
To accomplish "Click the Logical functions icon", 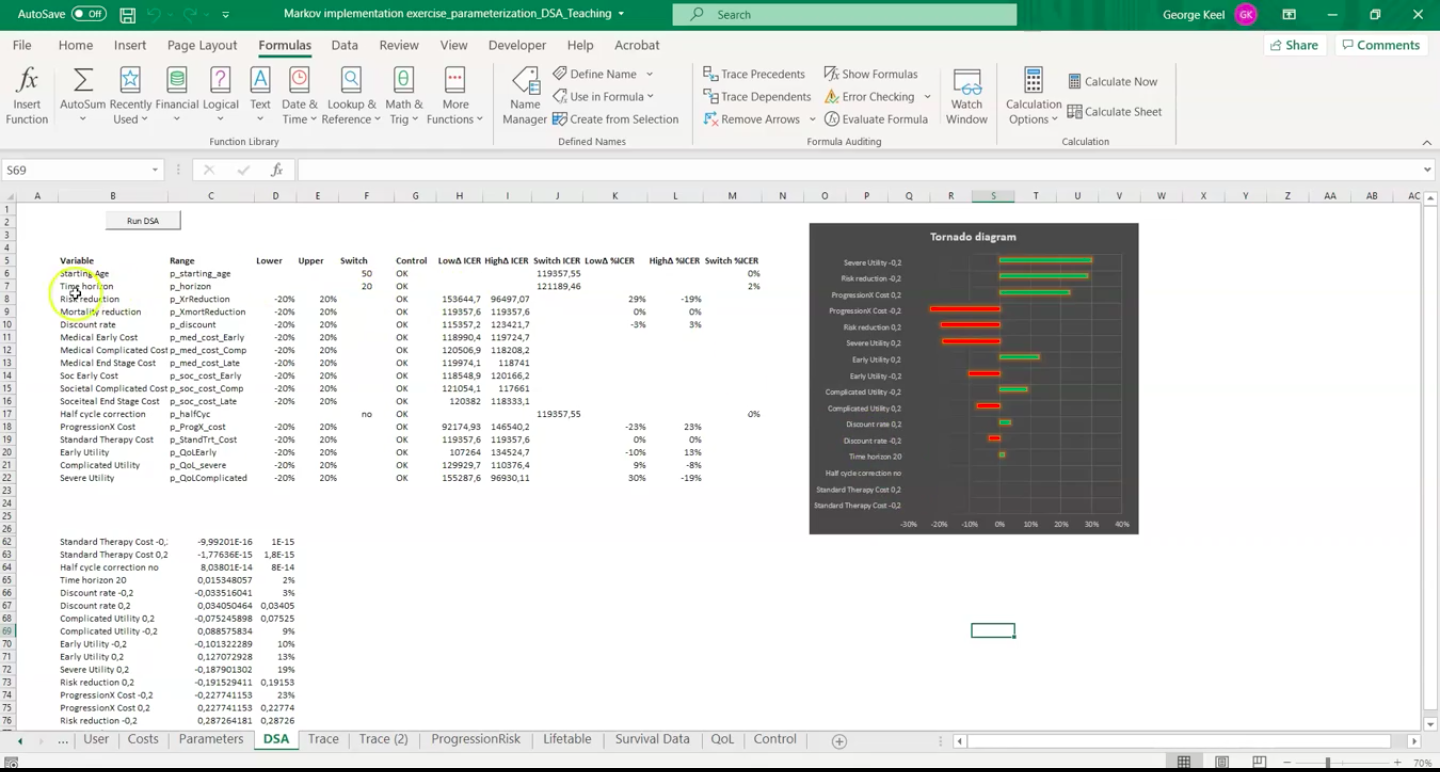I will click(221, 82).
